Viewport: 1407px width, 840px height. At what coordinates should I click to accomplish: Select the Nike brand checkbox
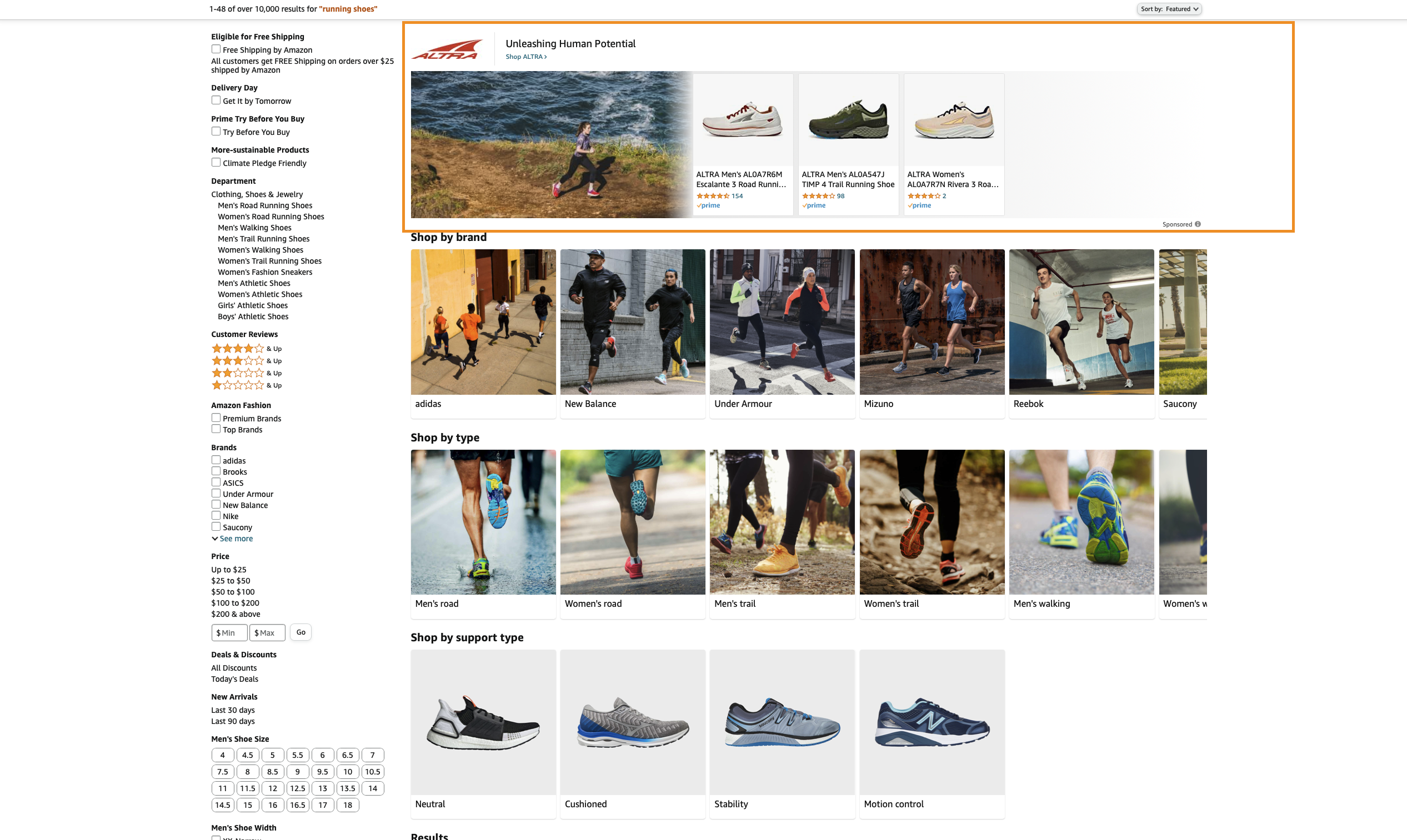(216, 516)
